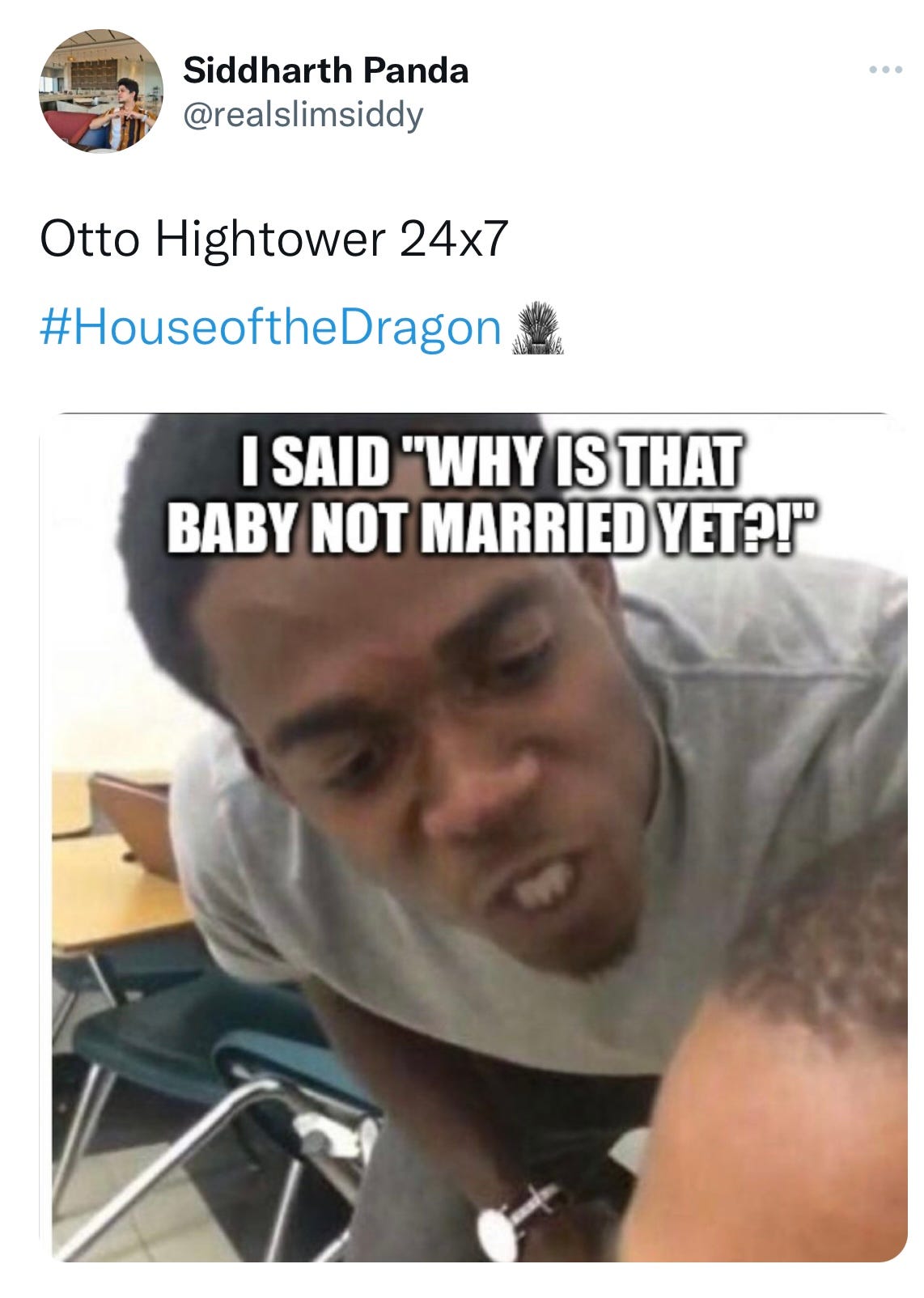The height and width of the screenshot is (1298, 924).
Task: Click the display name Siddharth Panda
Action: click(x=325, y=70)
